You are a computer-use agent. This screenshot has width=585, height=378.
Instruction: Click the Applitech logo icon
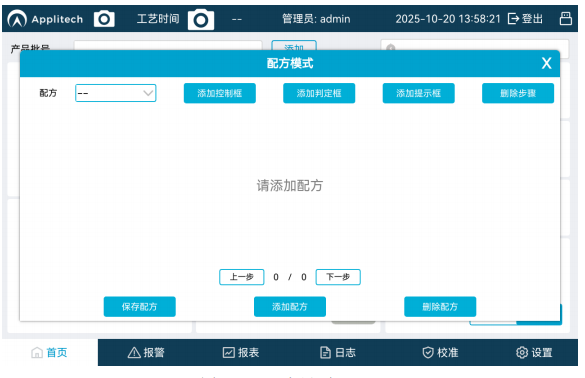17,19
